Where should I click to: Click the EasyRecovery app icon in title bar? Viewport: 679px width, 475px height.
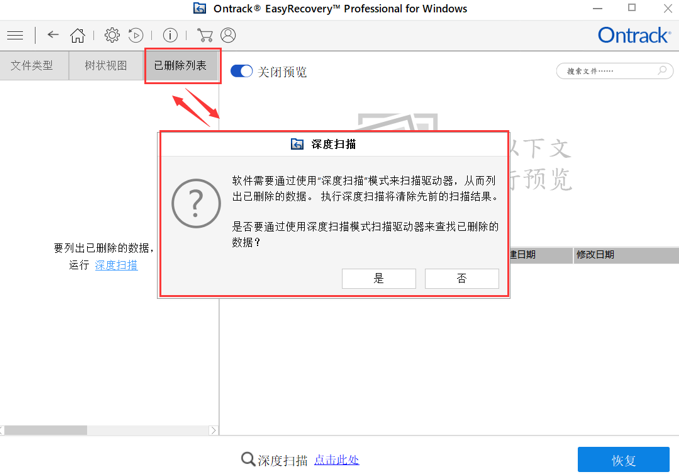(x=200, y=8)
